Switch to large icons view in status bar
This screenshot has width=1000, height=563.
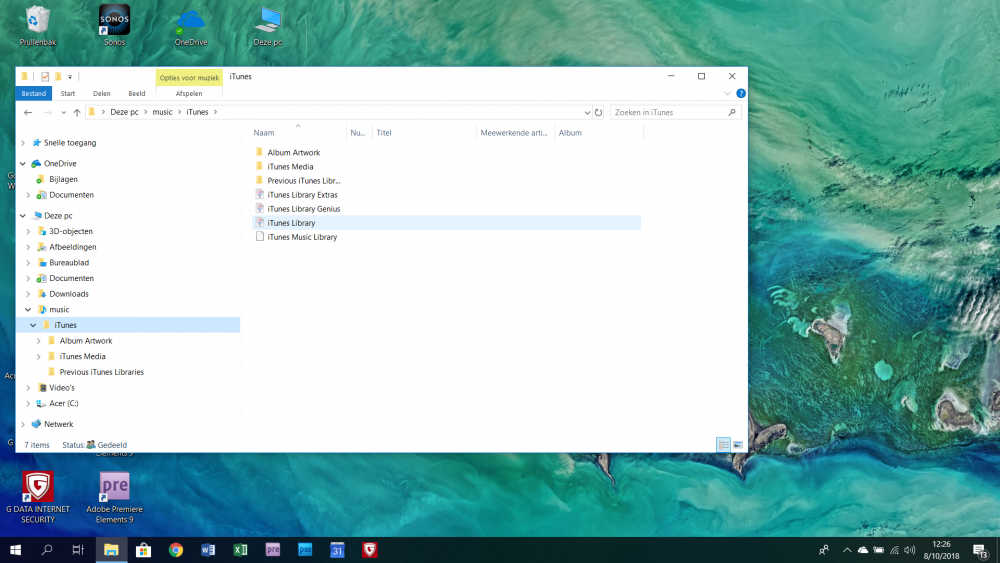[x=738, y=445]
